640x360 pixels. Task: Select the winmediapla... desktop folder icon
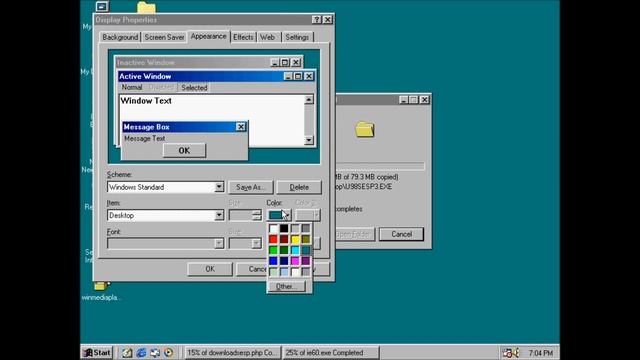(101, 291)
